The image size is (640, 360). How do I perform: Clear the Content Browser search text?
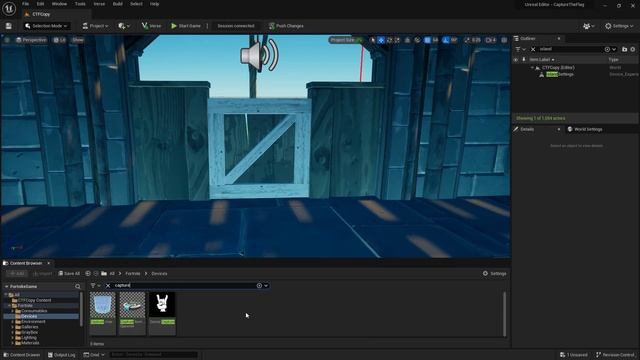[x=108, y=286]
